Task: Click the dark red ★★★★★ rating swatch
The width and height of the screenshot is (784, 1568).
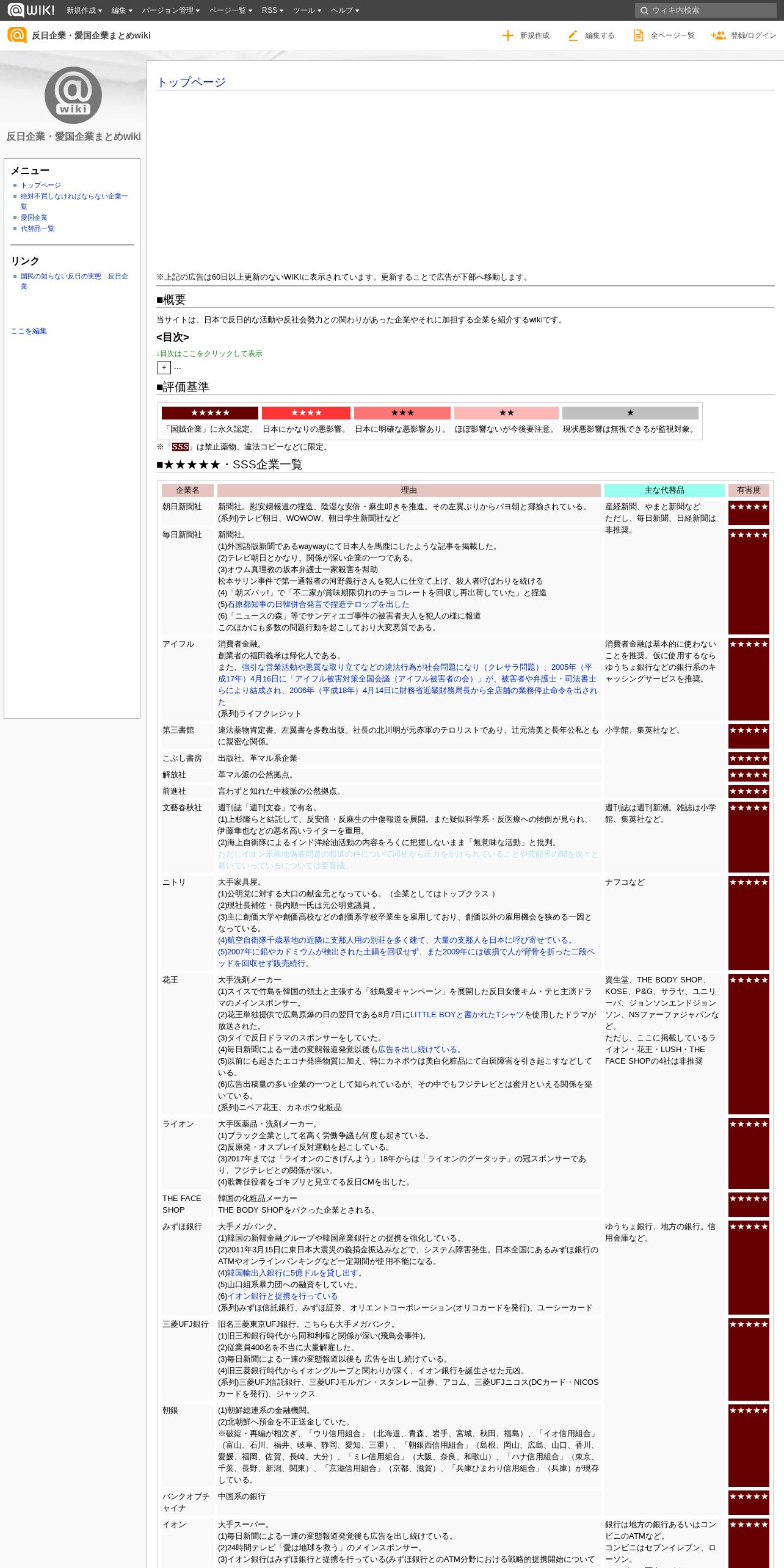Action: coord(210,413)
